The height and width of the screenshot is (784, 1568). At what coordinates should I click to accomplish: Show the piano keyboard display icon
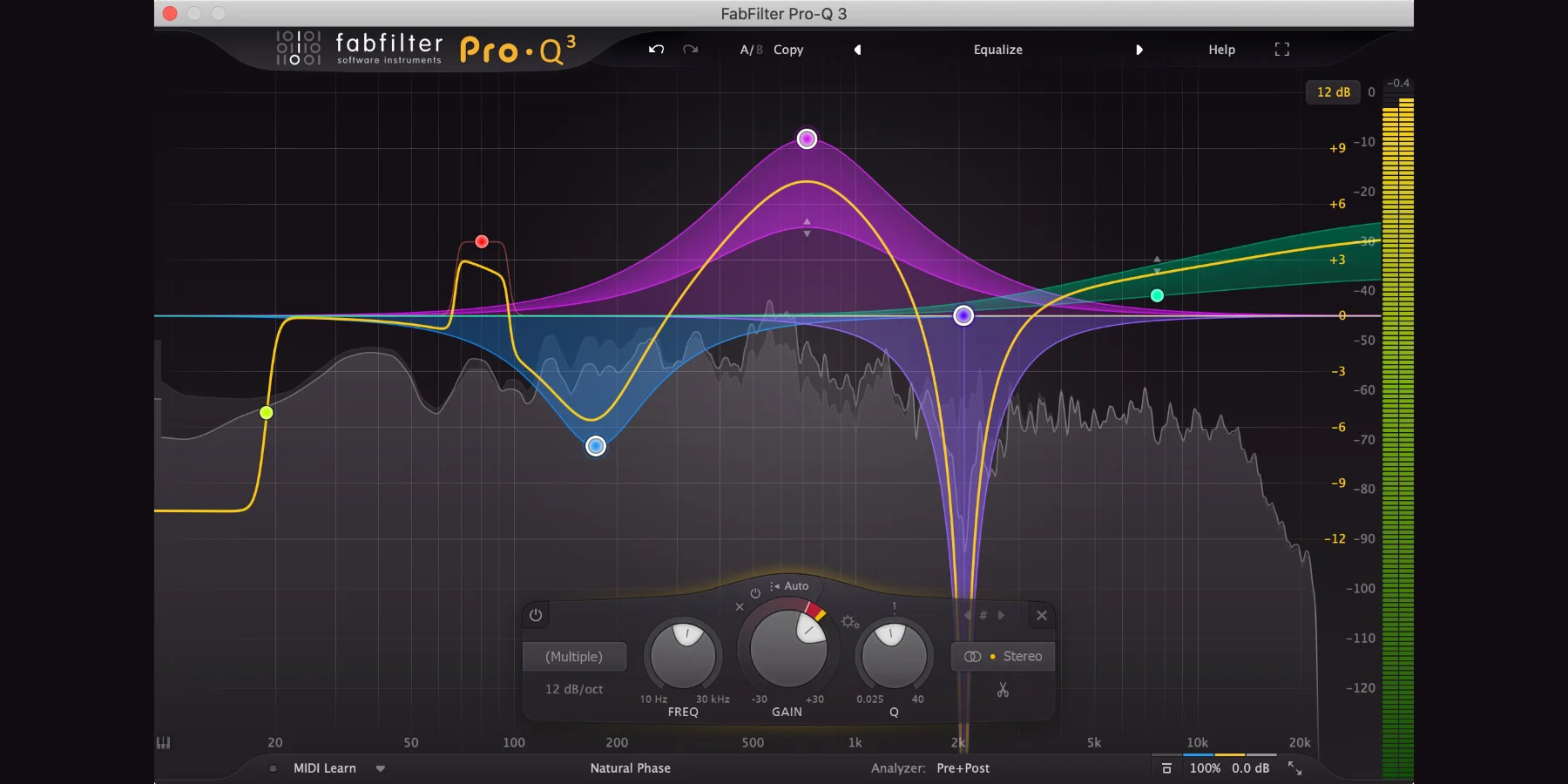pyautogui.click(x=163, y=742)
